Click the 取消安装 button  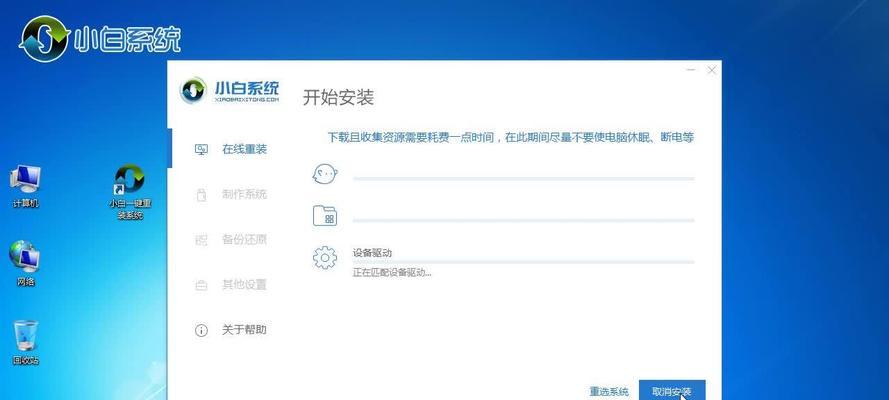(x=672, y=390)
